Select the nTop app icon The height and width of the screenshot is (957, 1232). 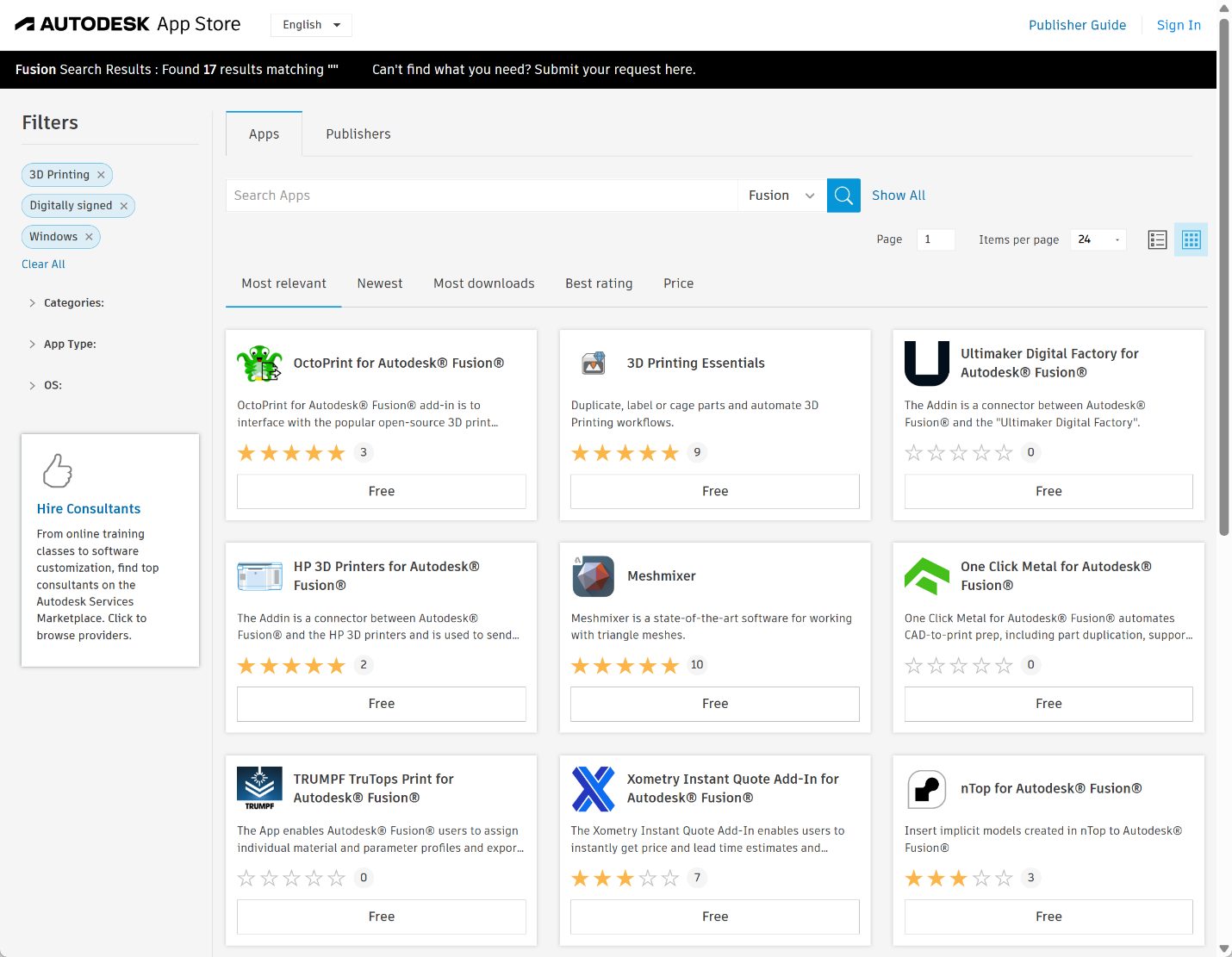click(x=927, y=789)
